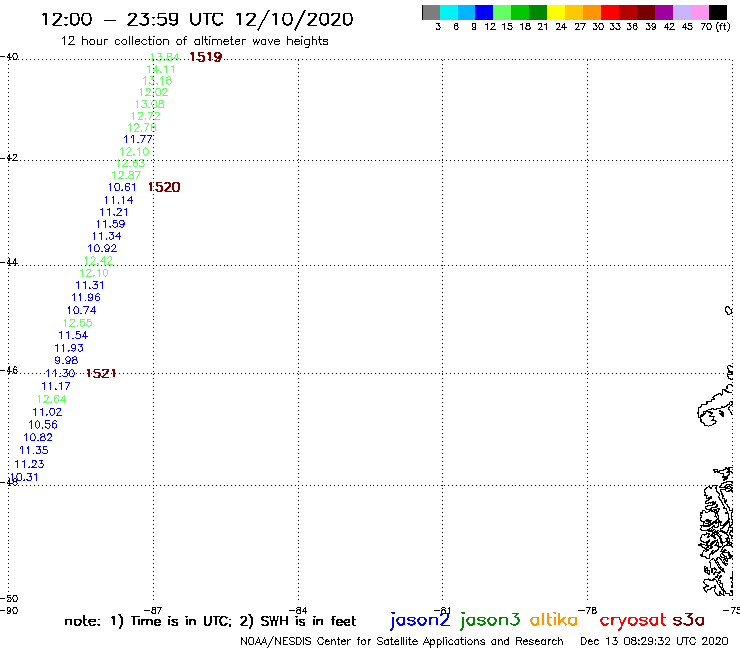Click the jason2 legend label
Viewport: 740px width, 650px height.
pos(420,620)
